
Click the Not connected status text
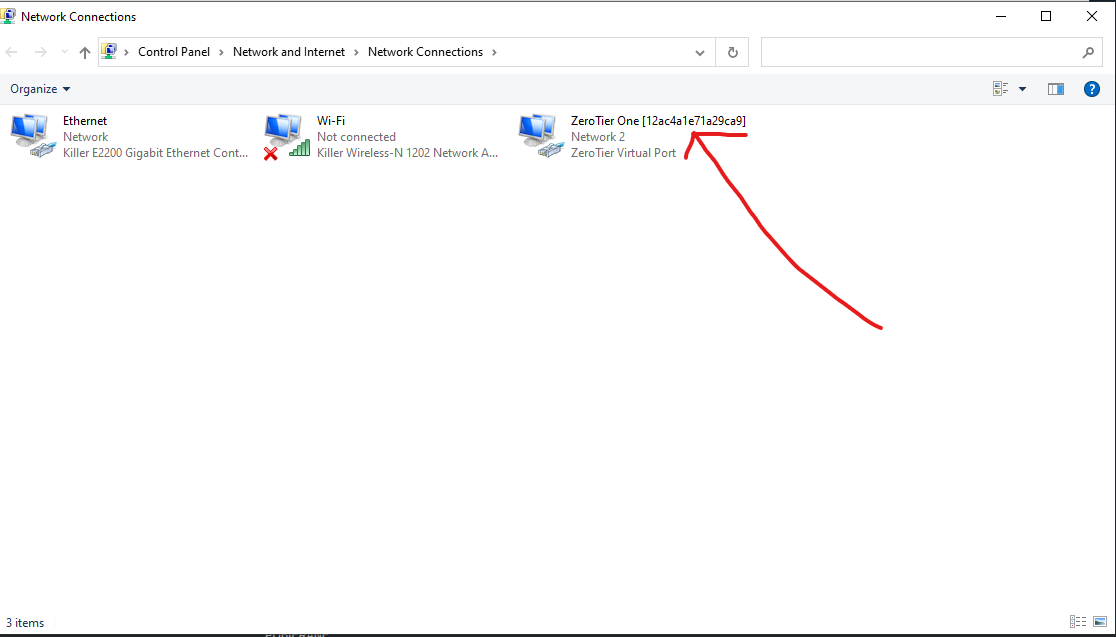pyautogui.click(x=356, y=137)
